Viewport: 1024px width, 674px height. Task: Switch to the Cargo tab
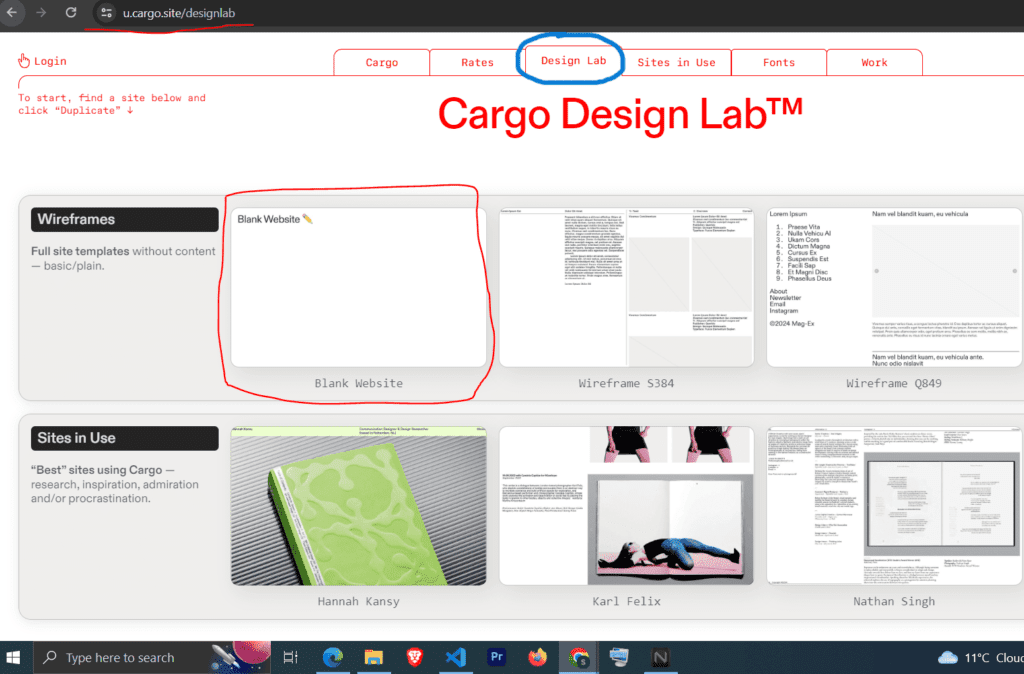click(x=381, y=61)
